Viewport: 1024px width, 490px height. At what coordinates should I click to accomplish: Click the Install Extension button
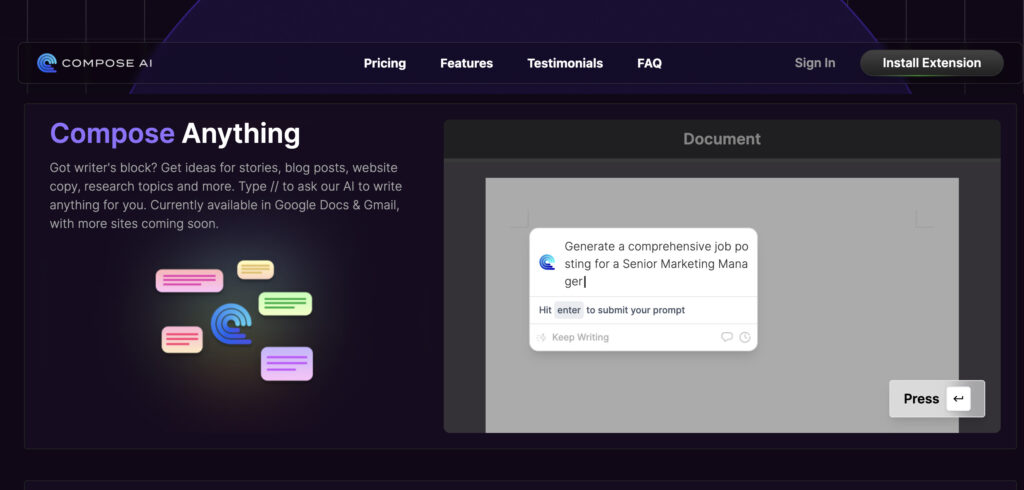coord(931,63)
